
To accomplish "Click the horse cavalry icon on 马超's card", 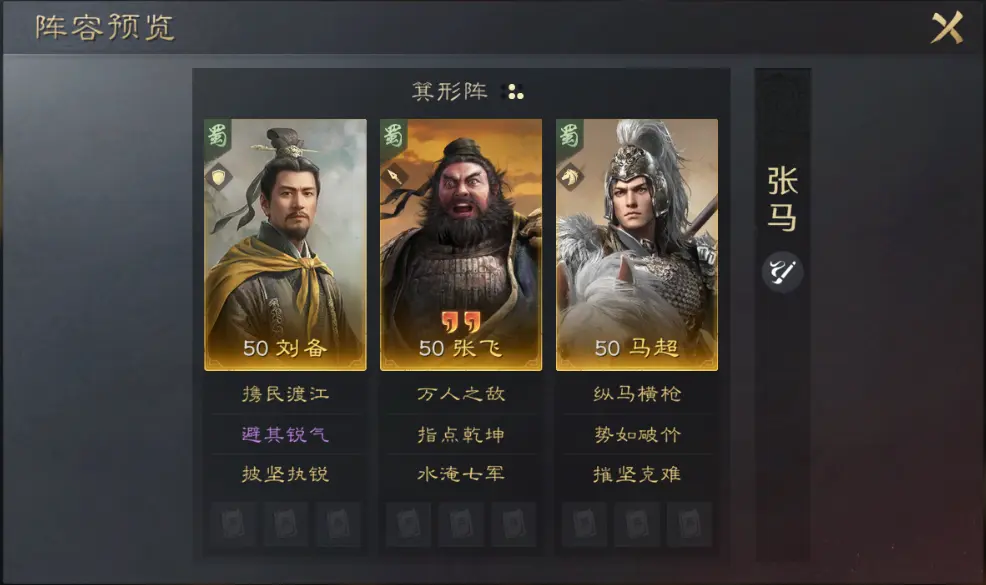I will 570,177.
